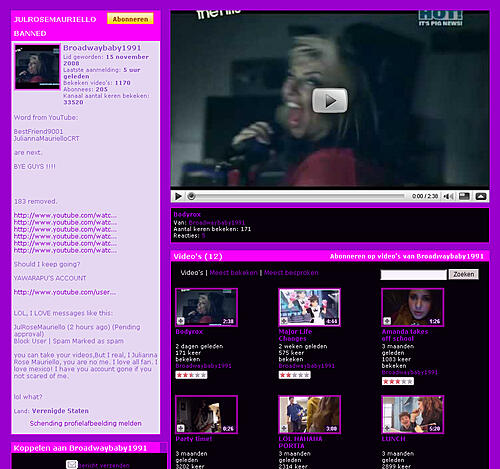This screenshot has width=500, height=469.
Task: Click the video search input field
Action: 413,275
